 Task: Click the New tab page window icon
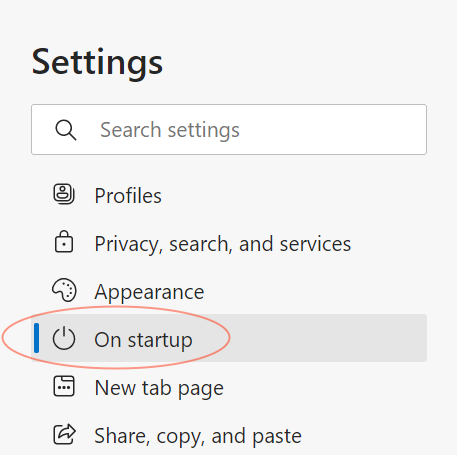pos(64,386)
